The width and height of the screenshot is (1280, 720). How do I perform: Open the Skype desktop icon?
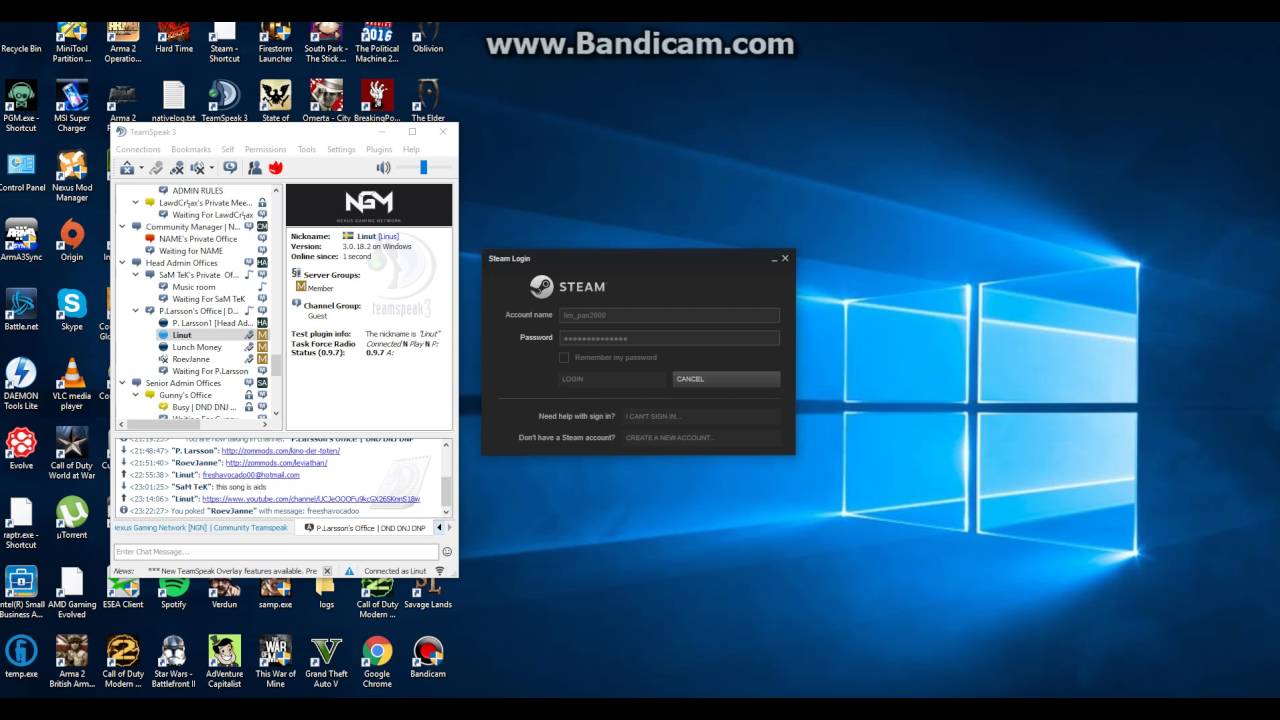[72, 310]
